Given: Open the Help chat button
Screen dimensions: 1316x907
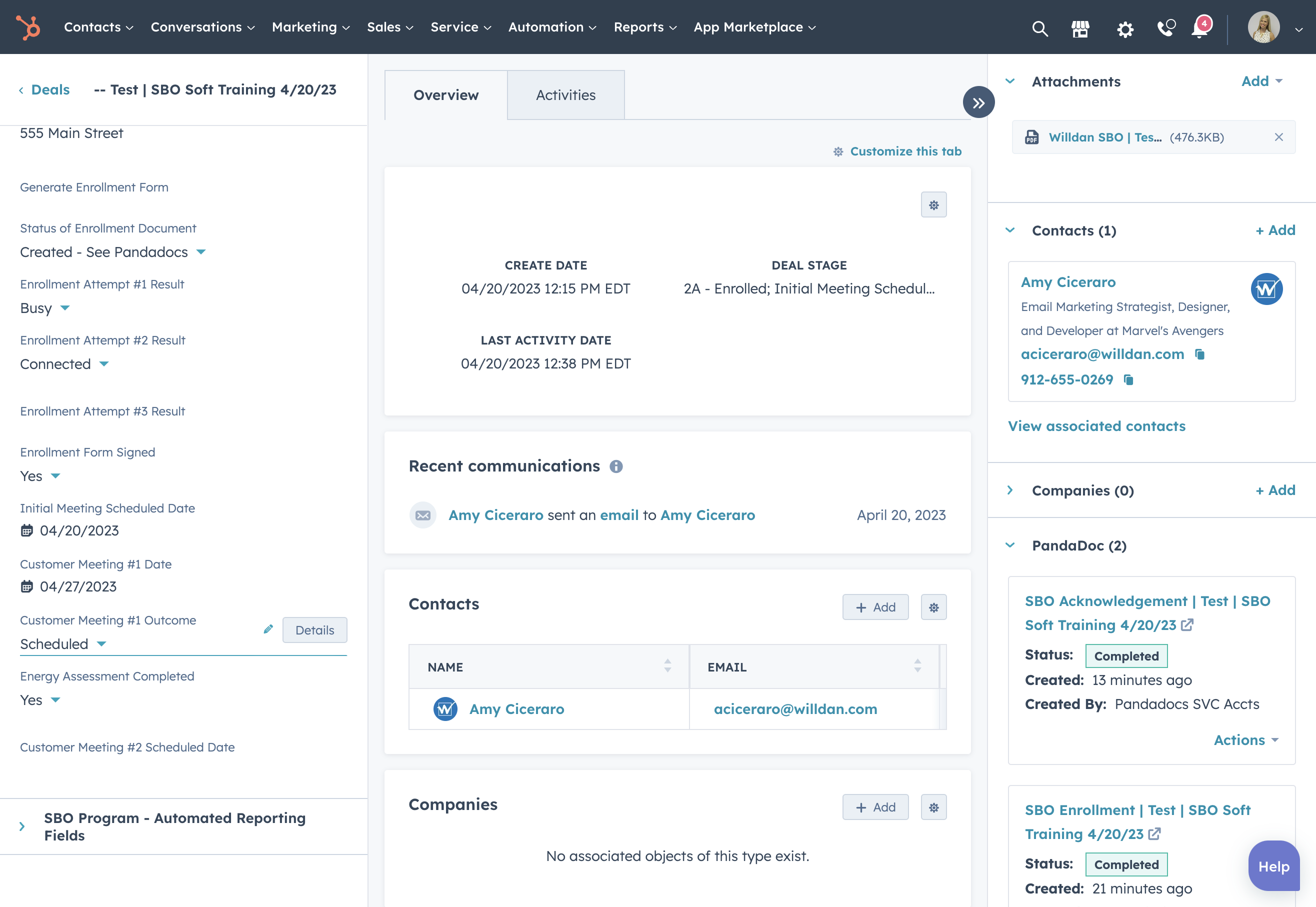Looking at the screenshot, I should click(1273, 866).
